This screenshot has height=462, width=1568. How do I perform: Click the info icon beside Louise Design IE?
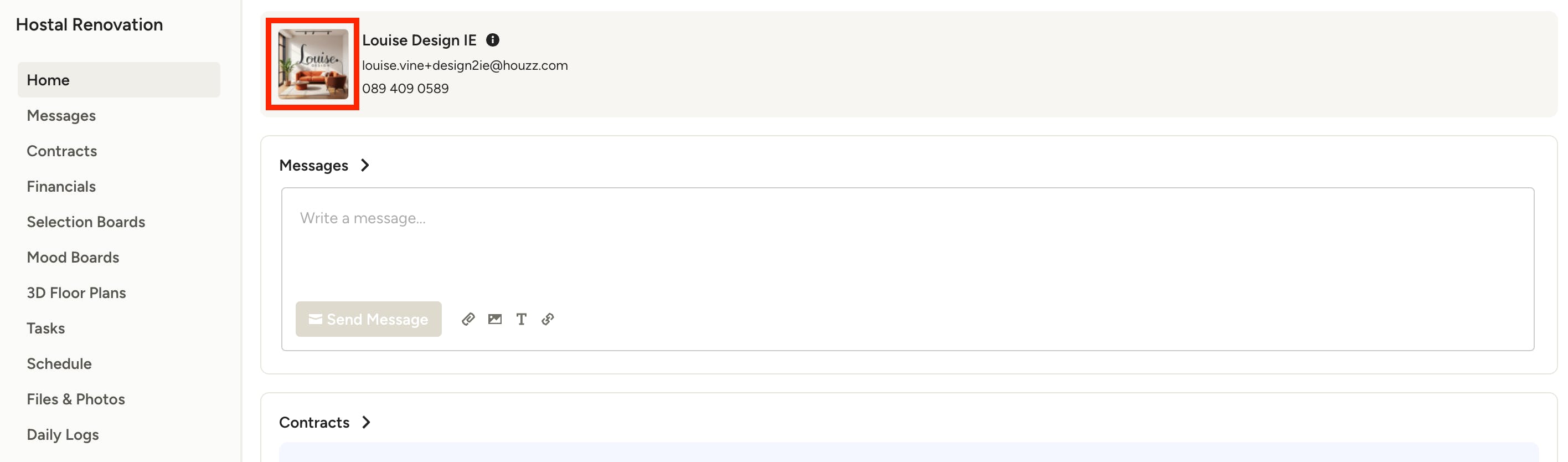[x=492, y=40]
